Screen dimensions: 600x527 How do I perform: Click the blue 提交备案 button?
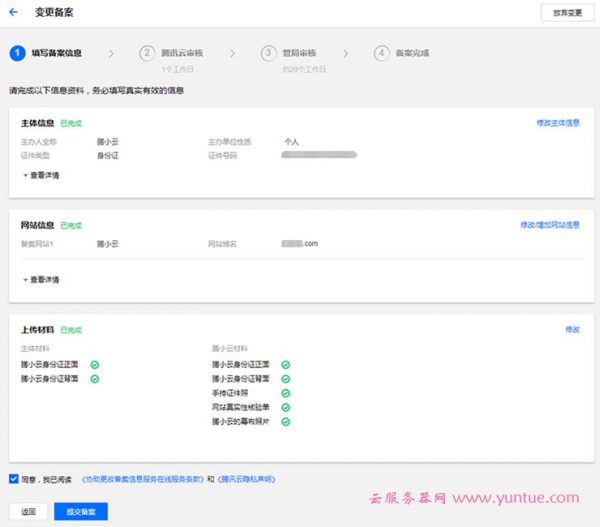(81, 511)
